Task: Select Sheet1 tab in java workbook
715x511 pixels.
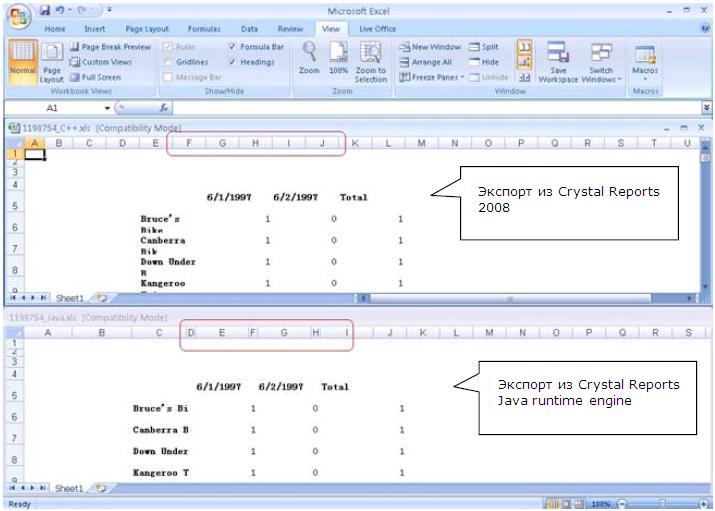Action: pyautogui.click(x=69, y=488)
